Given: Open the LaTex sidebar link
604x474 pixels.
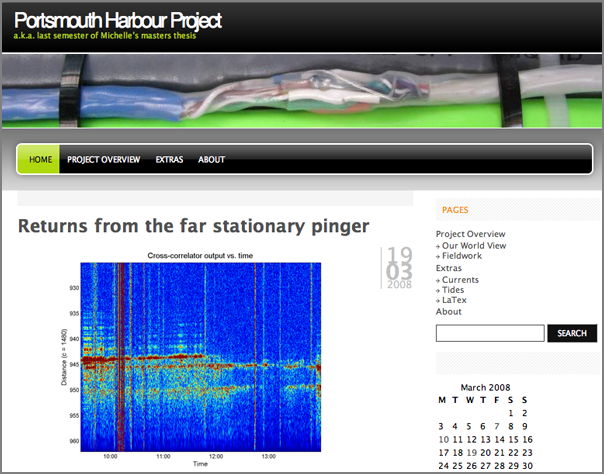Looking at the screenshot, I should [456, 300].
